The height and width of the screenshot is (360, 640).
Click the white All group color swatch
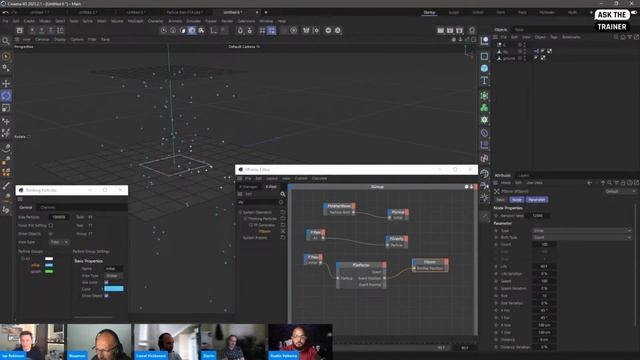[x=49, y=259]
